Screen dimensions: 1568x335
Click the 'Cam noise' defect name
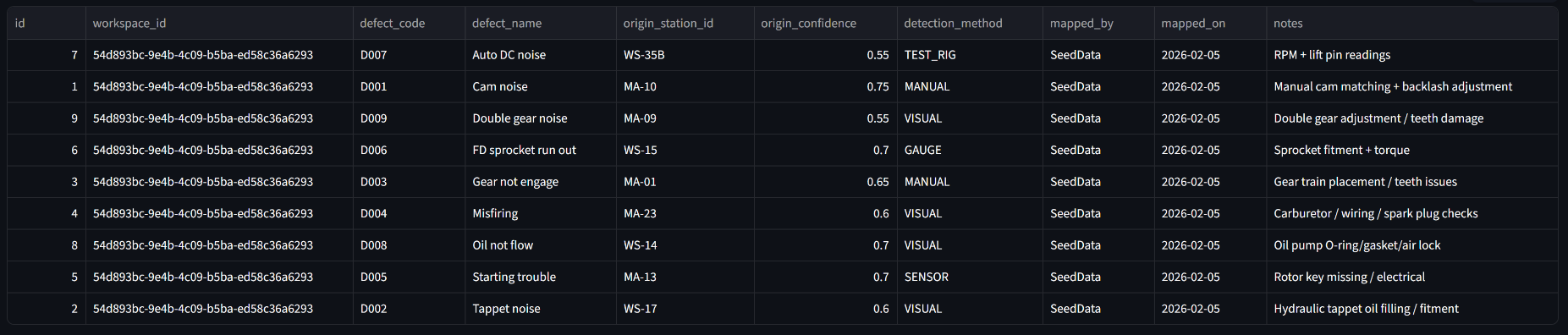pos(541,86)
